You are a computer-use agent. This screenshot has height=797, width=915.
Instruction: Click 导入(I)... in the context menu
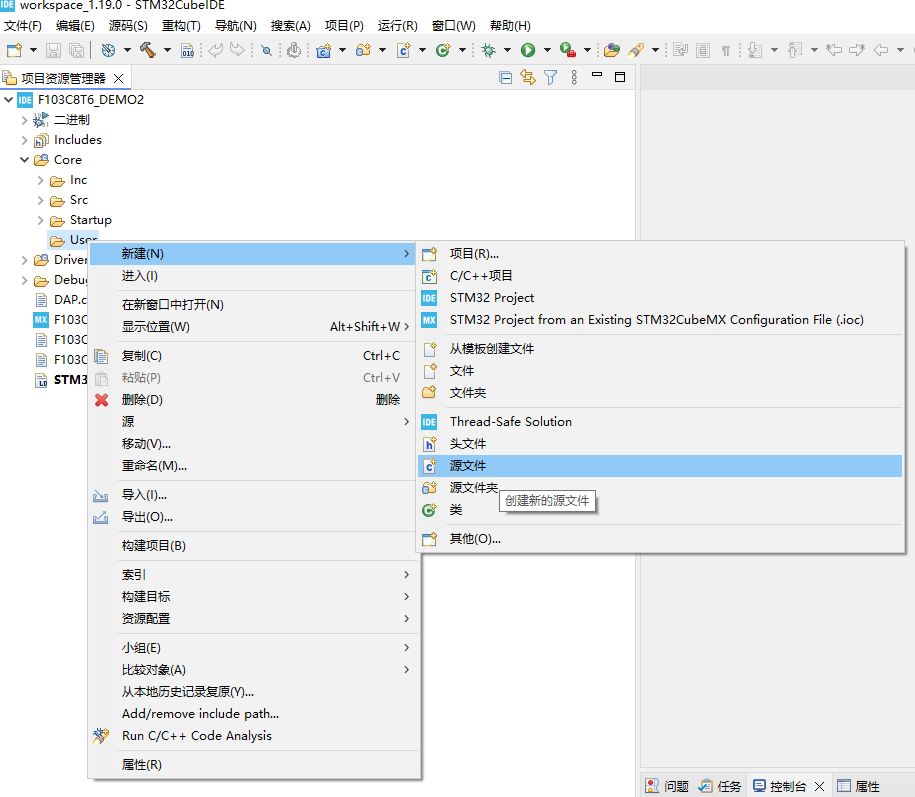click(x=254, y=495)
